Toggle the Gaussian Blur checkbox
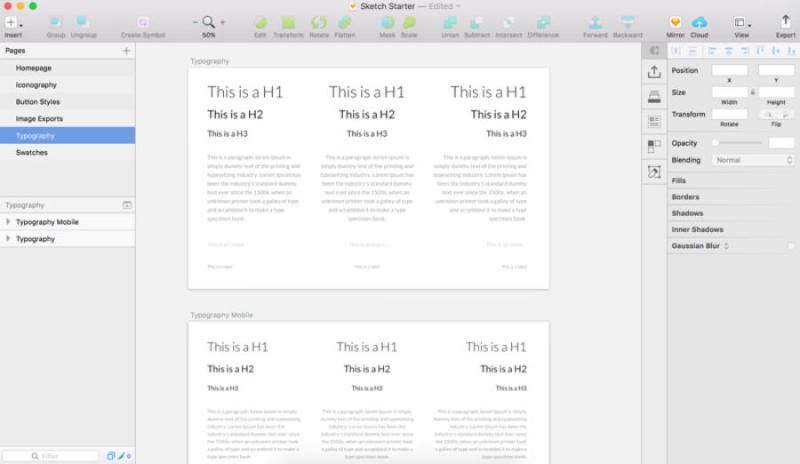The height and width of the screenshot is (464, 800). pyautogui.click(x=790, y=245)
